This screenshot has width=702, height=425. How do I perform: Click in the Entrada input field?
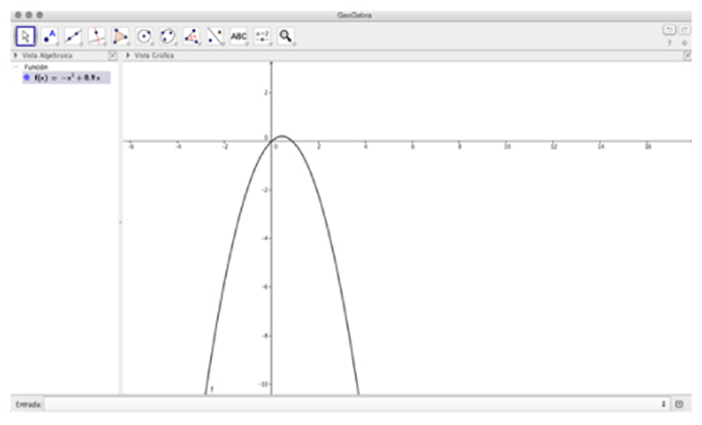click(x=357, y=404)
